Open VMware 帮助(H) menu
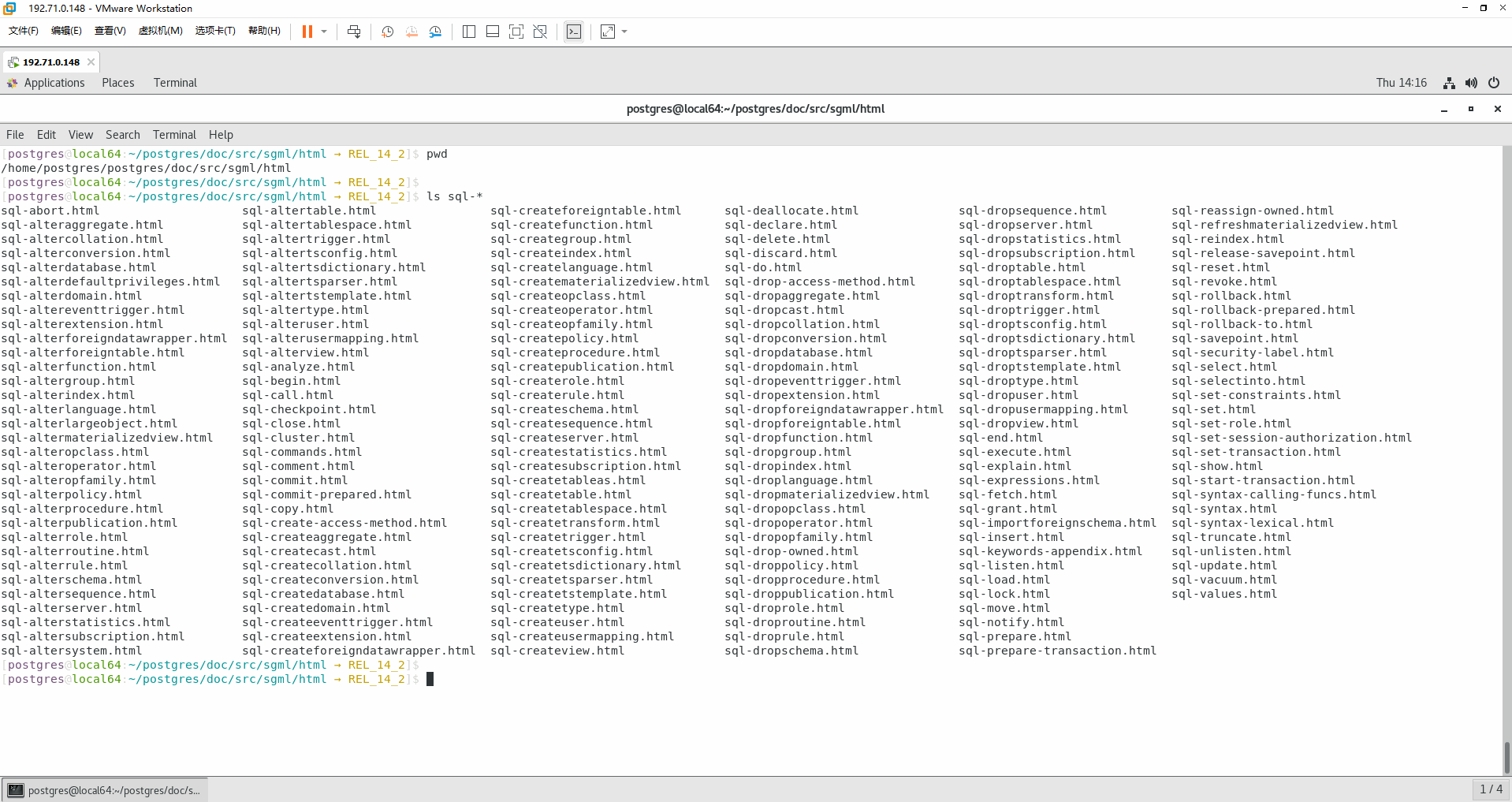 (264, 31)
